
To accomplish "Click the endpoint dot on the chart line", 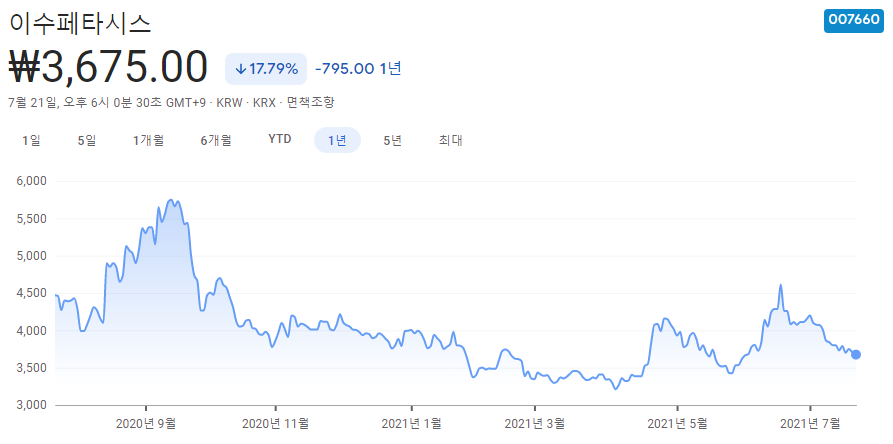I will tap(855, 355).
